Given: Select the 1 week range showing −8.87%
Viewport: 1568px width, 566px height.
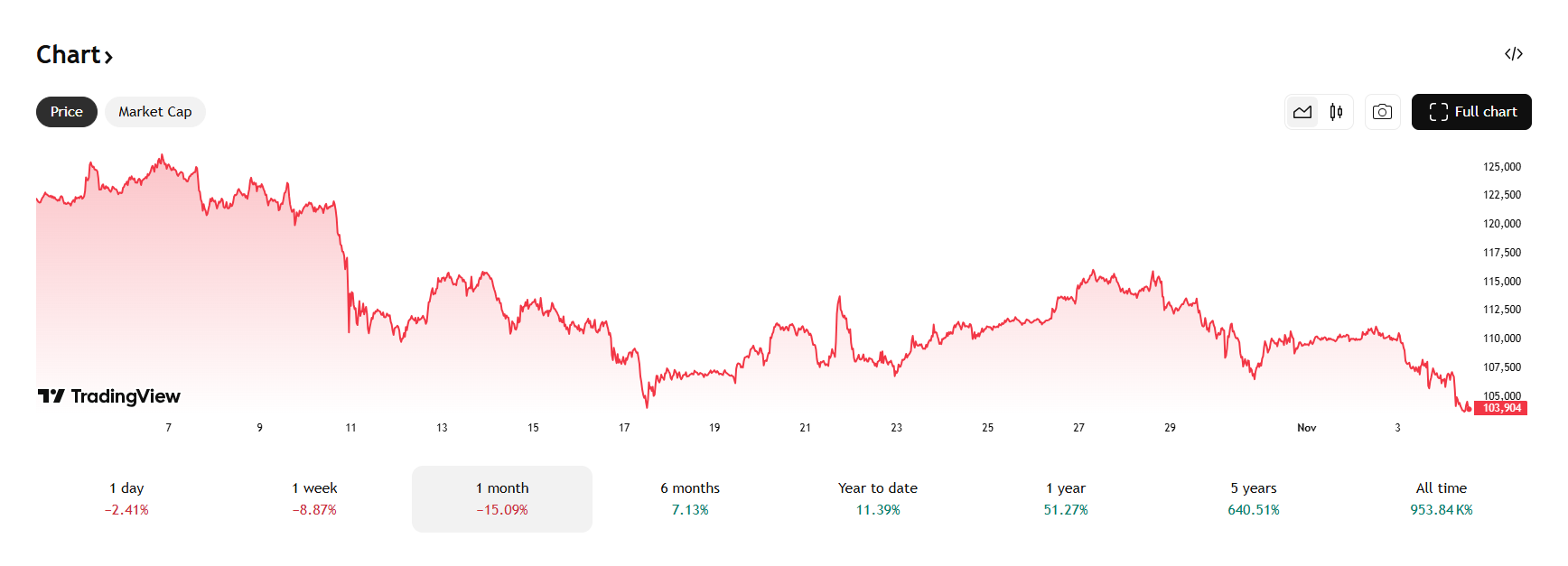Looking at the screenshot, I should coord(315,498).
